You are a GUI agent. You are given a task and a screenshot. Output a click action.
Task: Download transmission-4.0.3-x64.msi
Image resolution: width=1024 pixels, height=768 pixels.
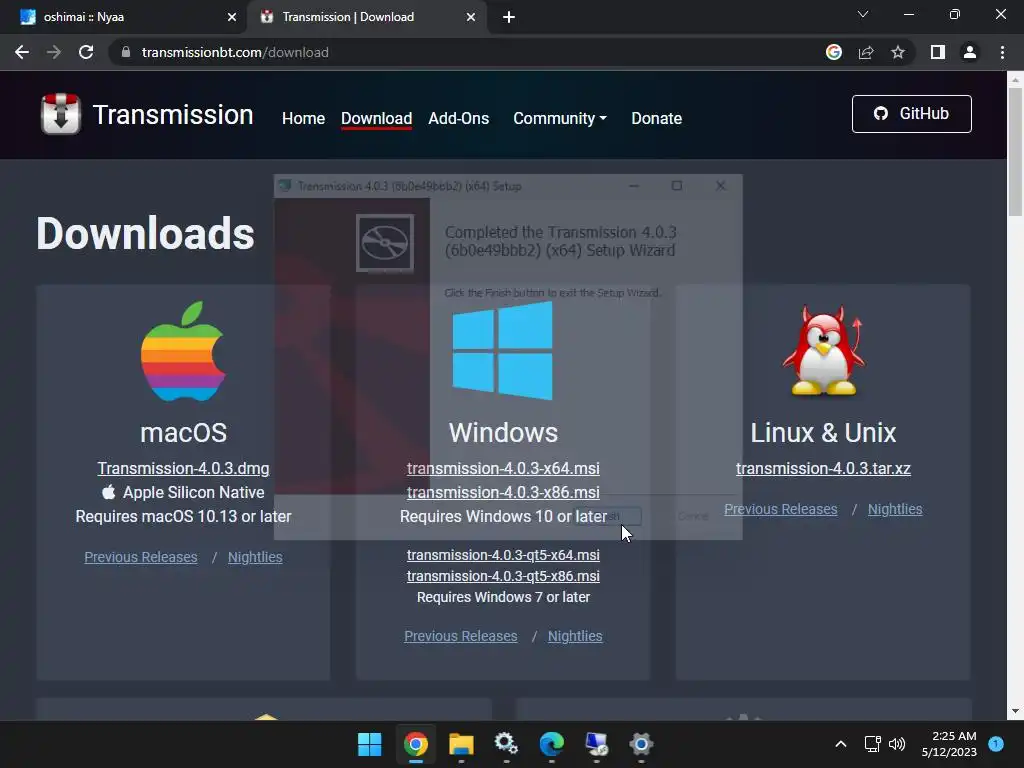[x=503, y=468]
